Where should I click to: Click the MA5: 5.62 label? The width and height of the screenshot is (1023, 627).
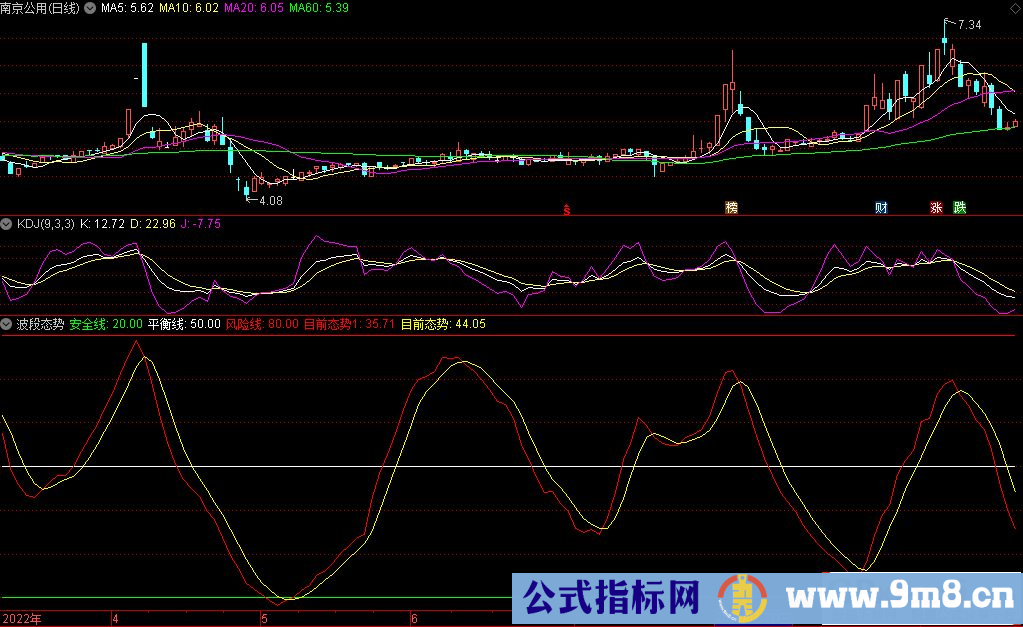point(127,8)
